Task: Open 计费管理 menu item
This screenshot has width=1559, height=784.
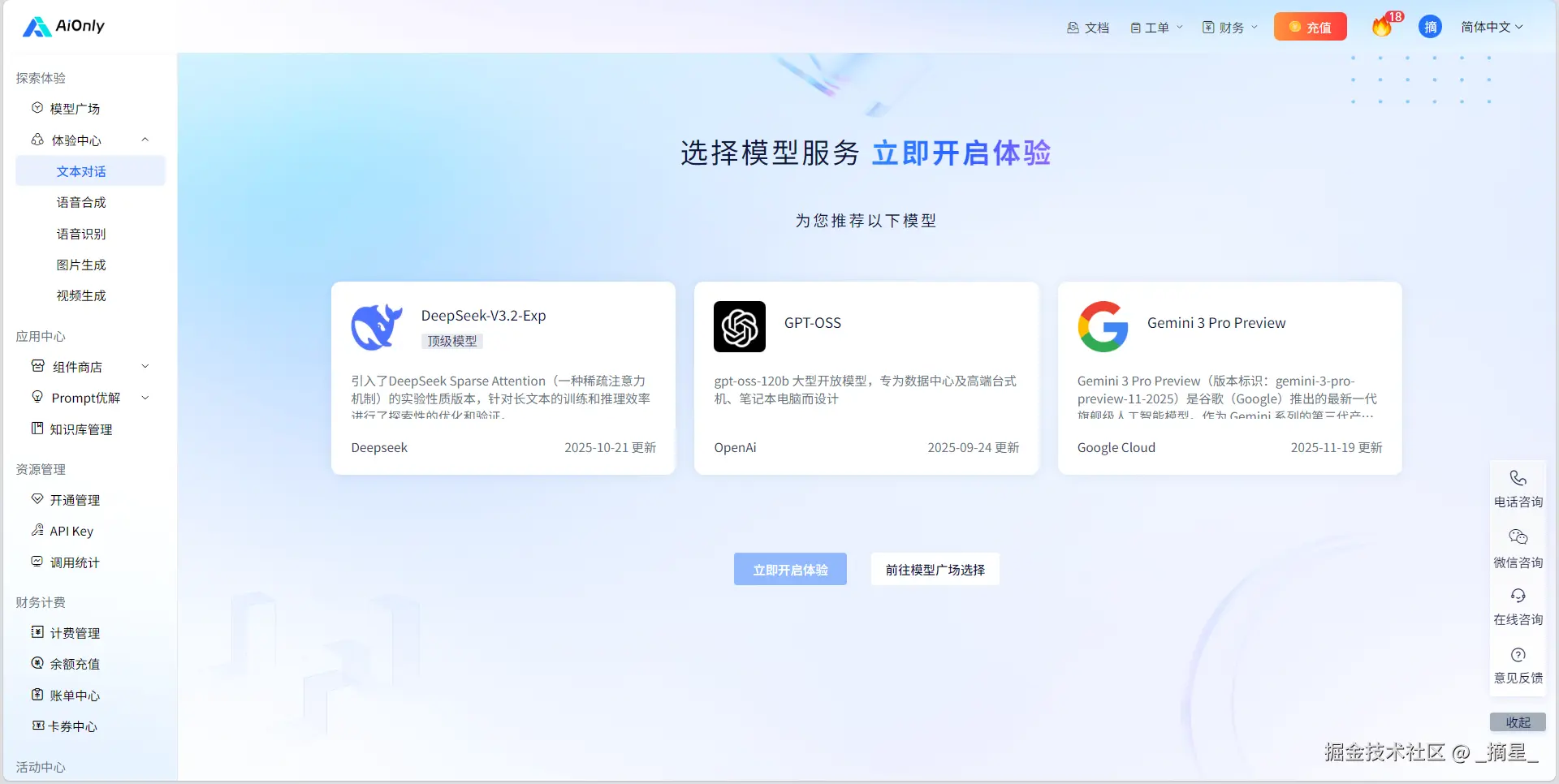Action: tap(75, 633)
